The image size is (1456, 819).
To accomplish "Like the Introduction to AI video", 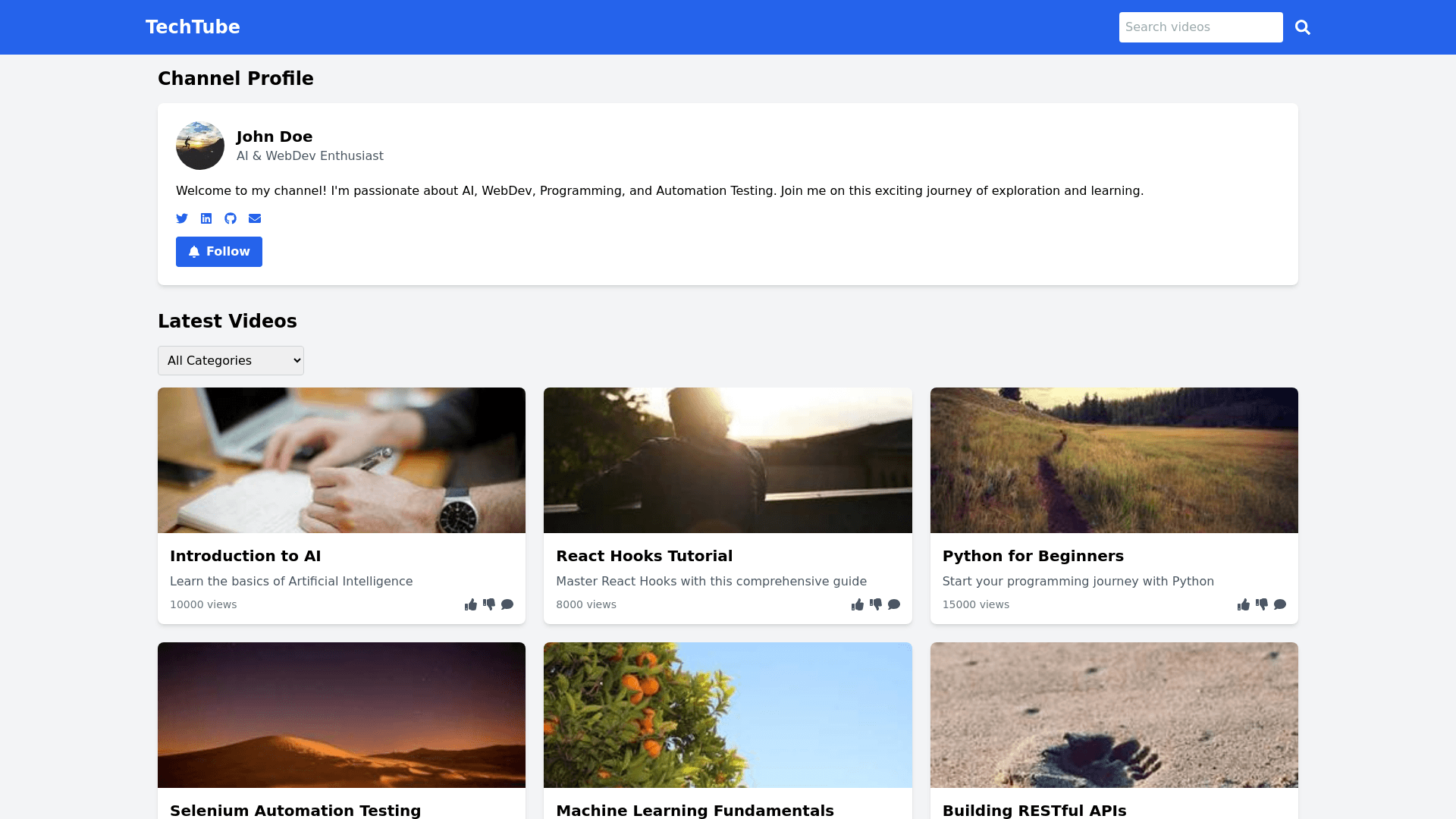I will point(471,604).
